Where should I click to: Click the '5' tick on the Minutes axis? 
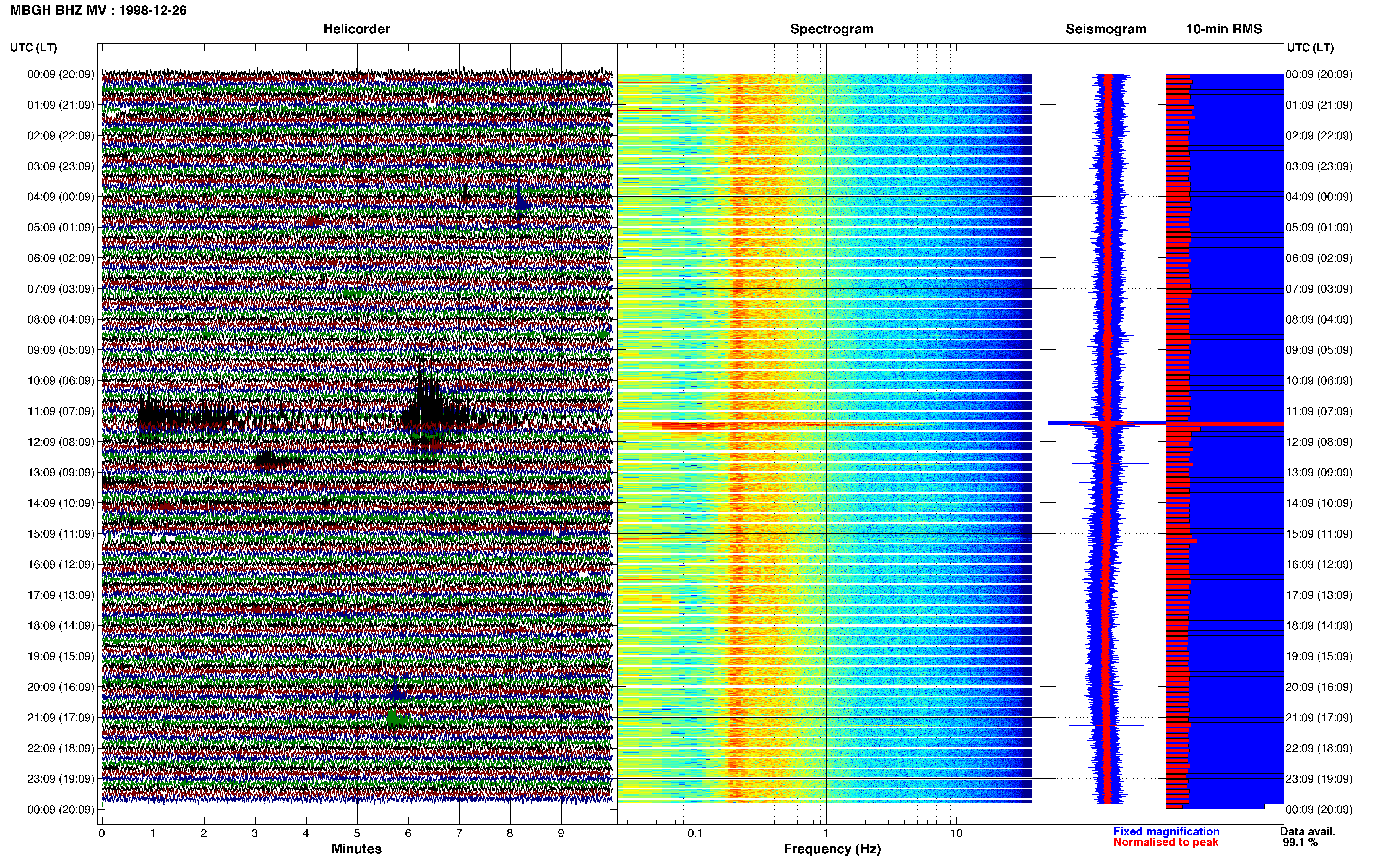pyautogui.click(x=357, y=833)
